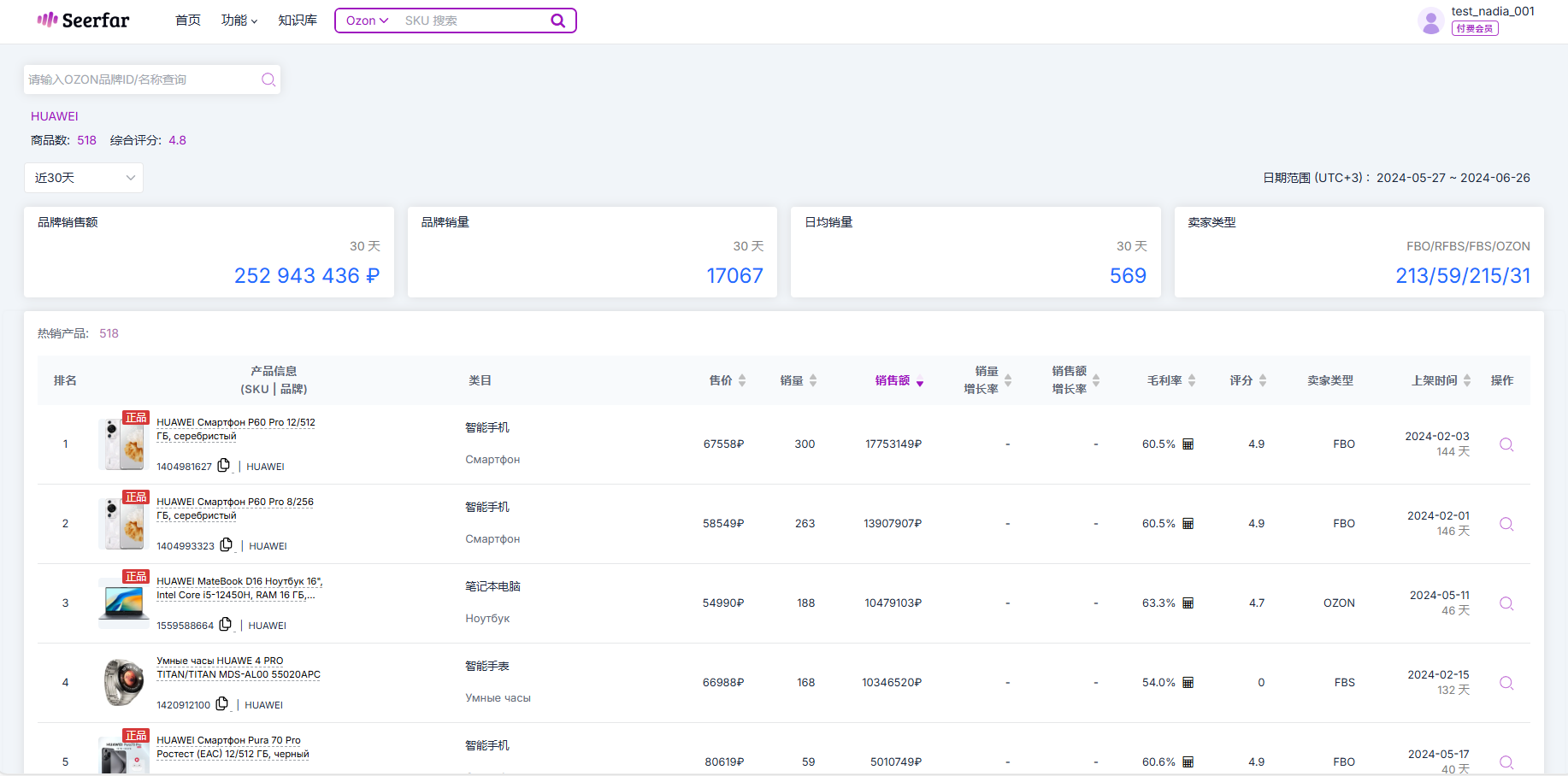This screenshot has width=1568, height=776.
Task: Click the FBS seller type cell
Action: (1345, 683)
